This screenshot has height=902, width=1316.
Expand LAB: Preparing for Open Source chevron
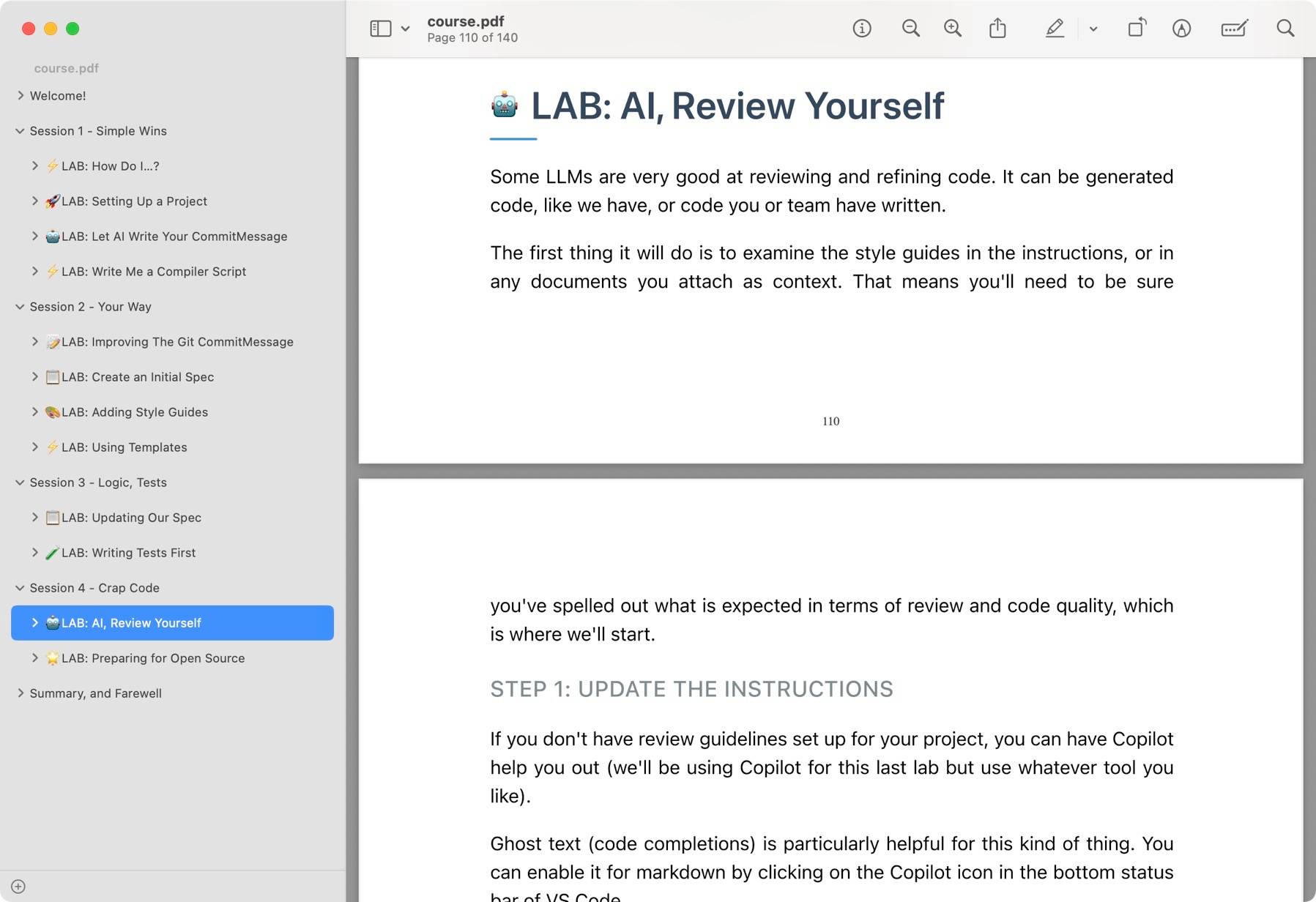[34, 657]
